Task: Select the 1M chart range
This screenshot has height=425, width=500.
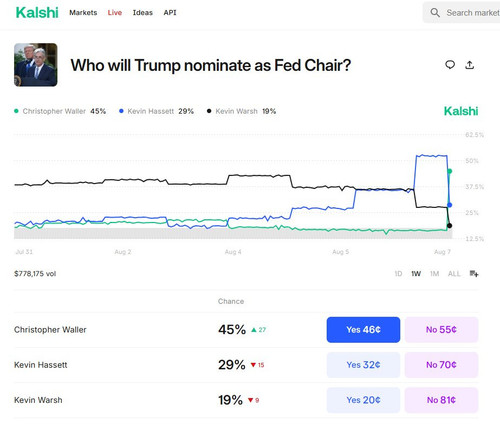Action: pyautogui.click(x=434, y=274)
